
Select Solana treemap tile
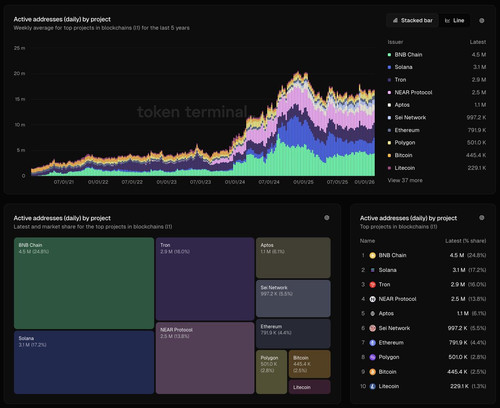click(84, 362)
